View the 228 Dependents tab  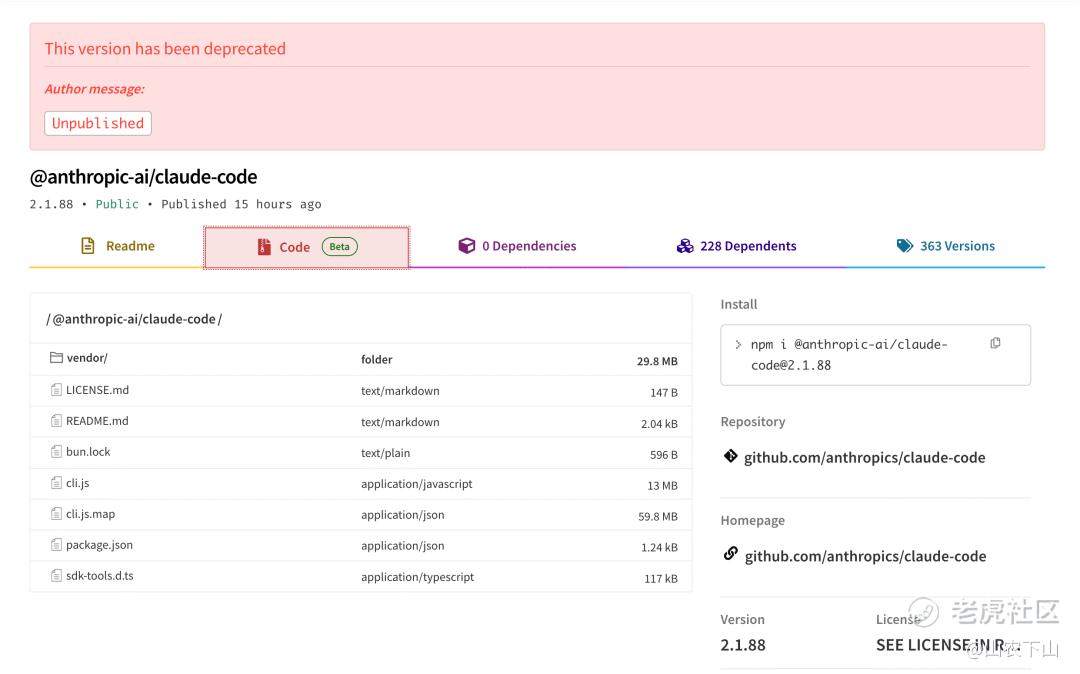coord(736,246)
